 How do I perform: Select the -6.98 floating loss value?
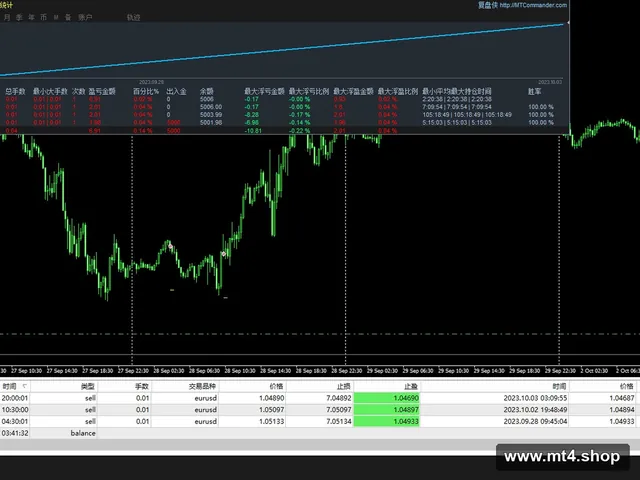251,122
